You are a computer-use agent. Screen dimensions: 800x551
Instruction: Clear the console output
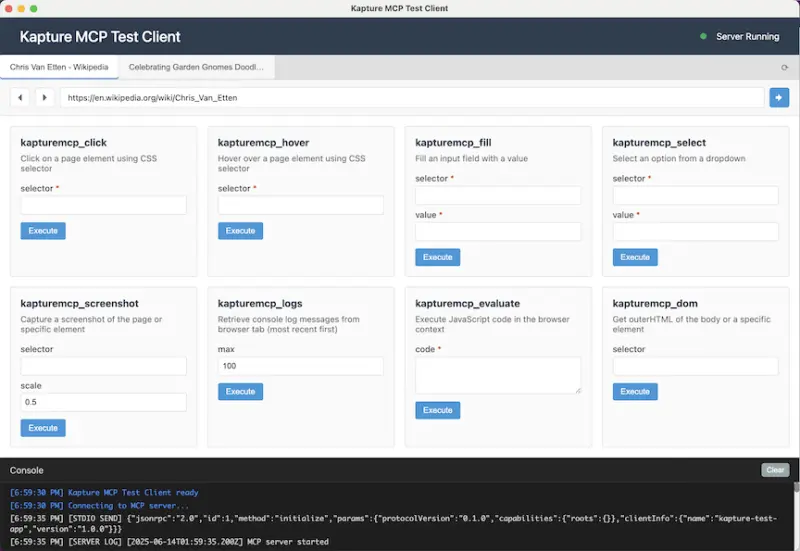tap(775, 470)
